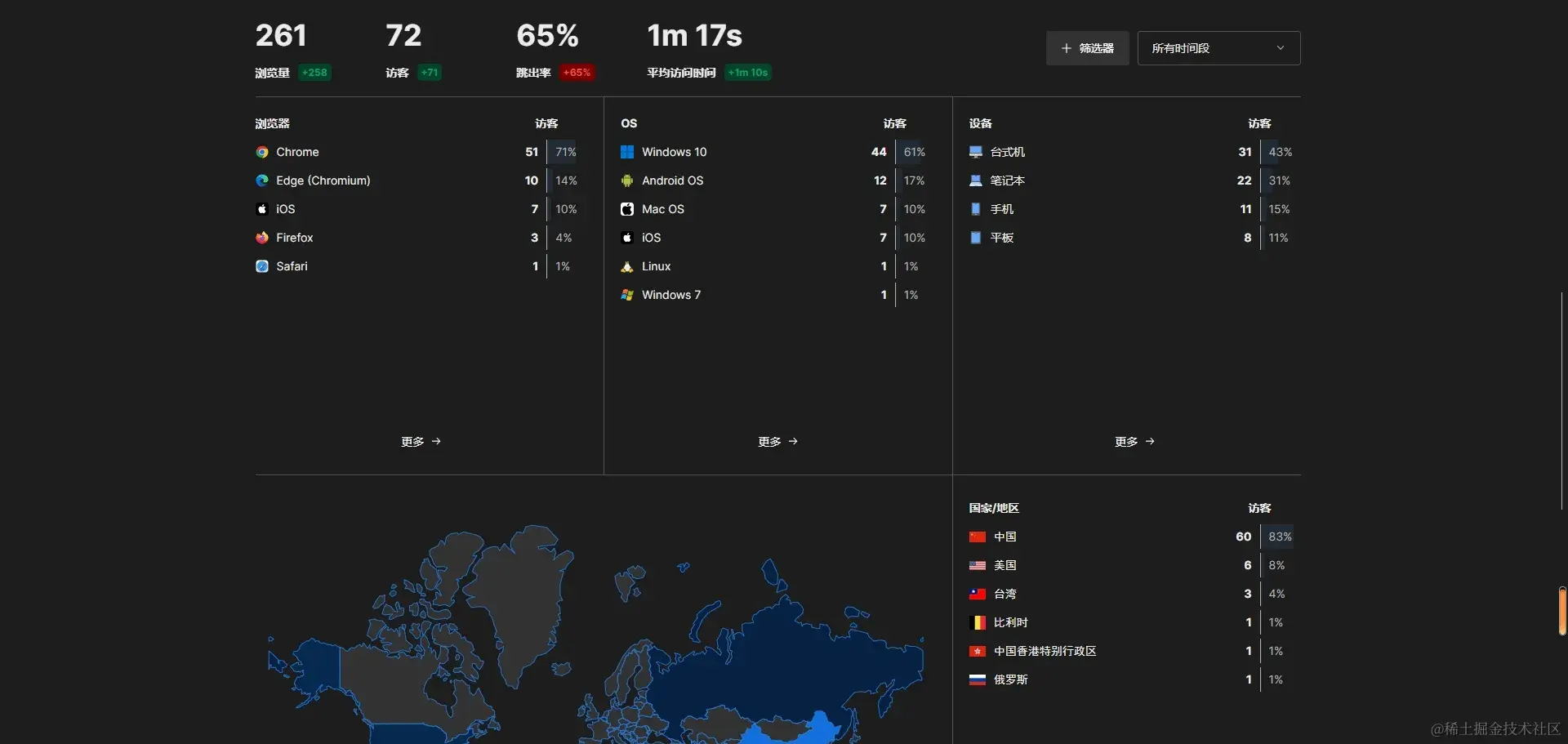
Task: Click the 台式机 row label
Action: [x=1008, y=152]
